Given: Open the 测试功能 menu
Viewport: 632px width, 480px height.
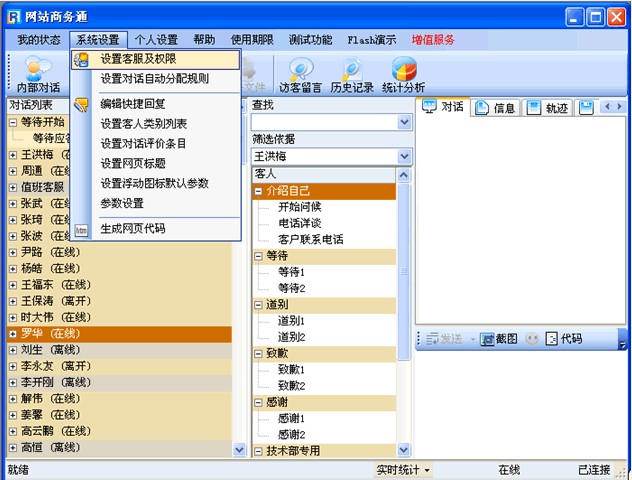Looking at the screenshot, I should [310, 40].
